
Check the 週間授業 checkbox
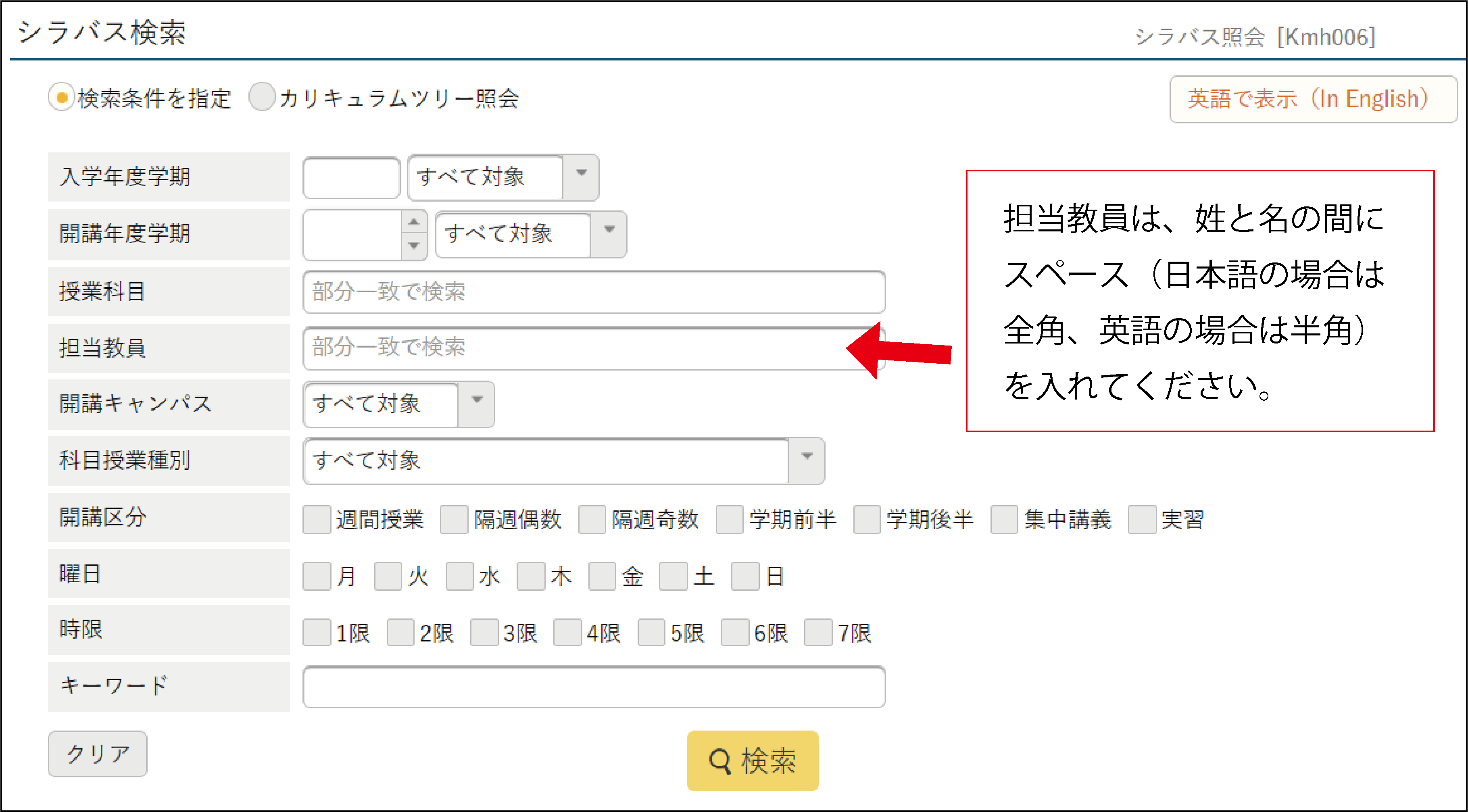coord(317,519)
